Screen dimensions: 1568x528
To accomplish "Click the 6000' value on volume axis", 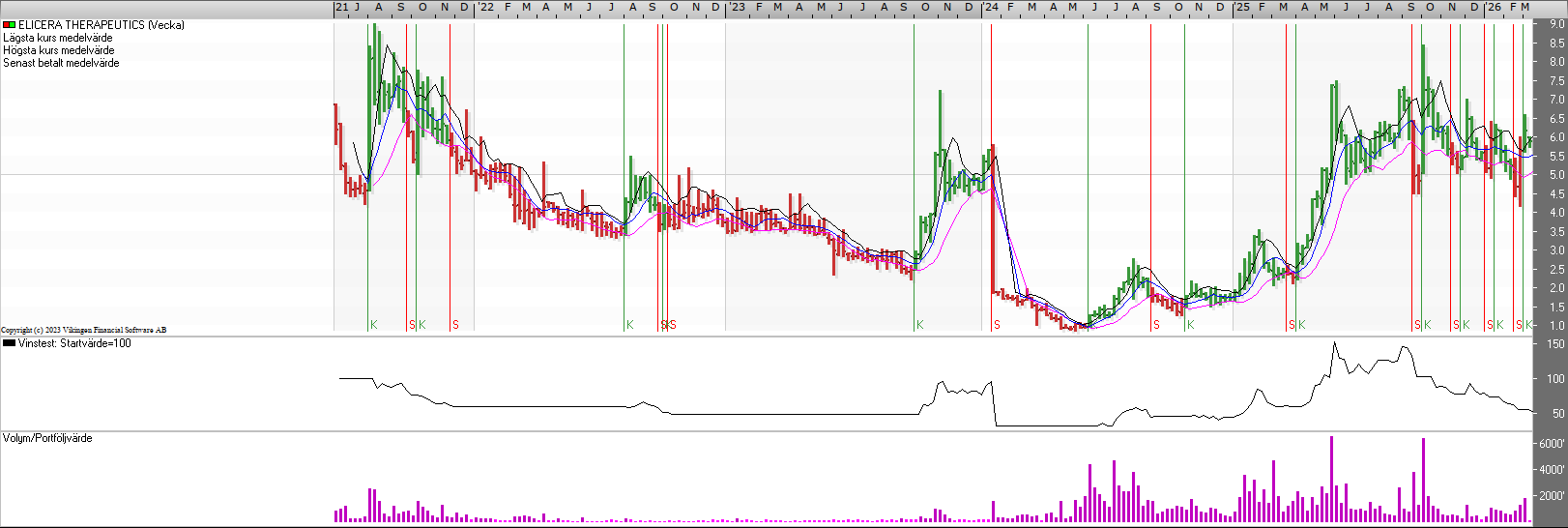I will (1551, 444).
